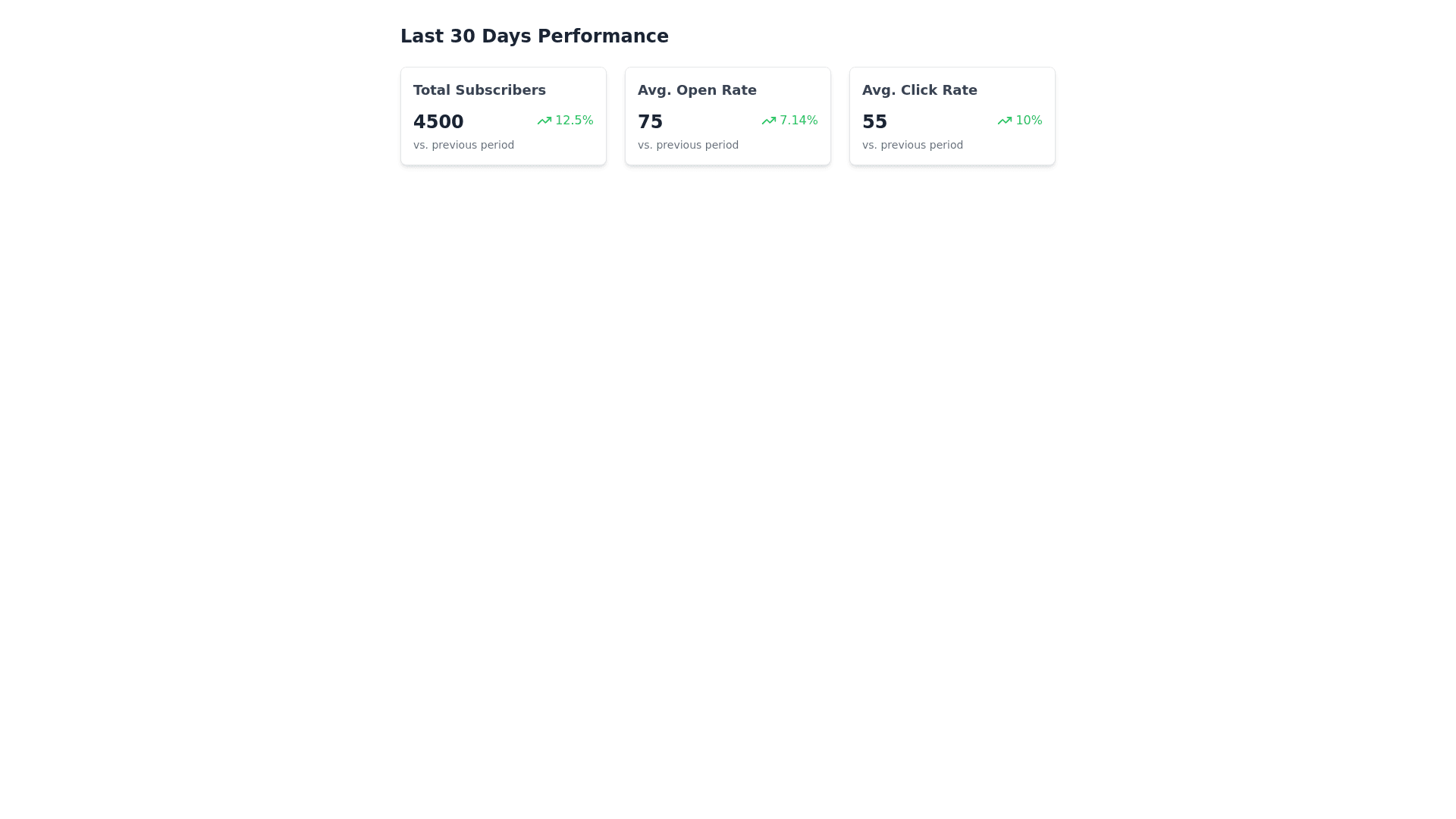The height and width of the screenshot is (819, 1456).
Task: Click the Last 30 Days Performance heading
Action: [x=534, y=36]
